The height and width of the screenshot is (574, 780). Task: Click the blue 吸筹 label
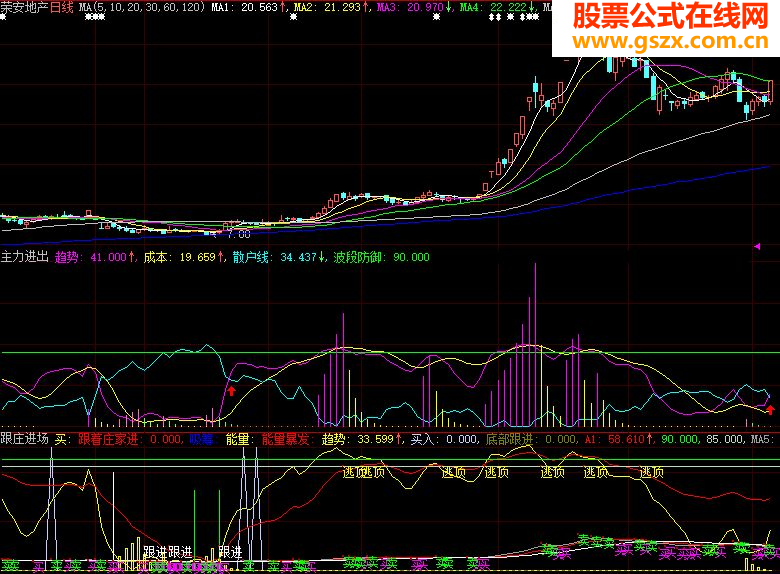pyautogui.click(x=201, y=439)
